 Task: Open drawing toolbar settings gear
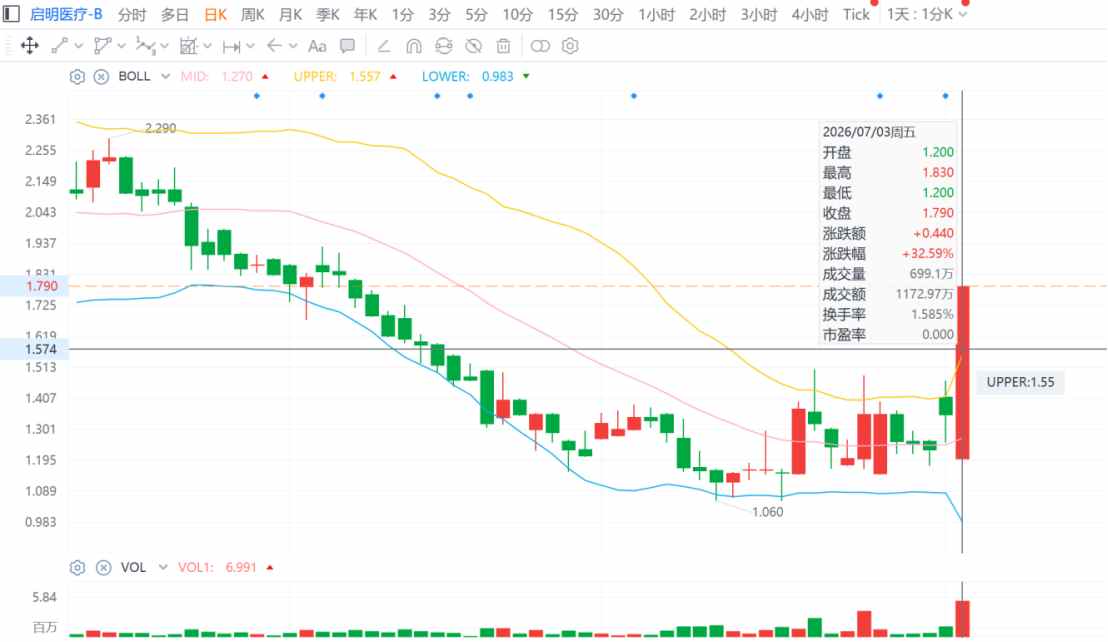pyautogui.click(x=570, y=46)
